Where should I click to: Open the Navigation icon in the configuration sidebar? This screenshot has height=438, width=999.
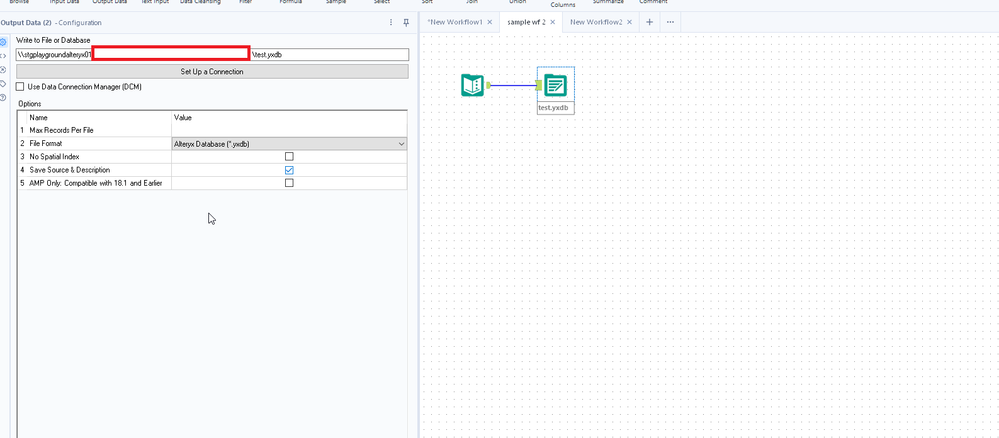click(4, 69)
